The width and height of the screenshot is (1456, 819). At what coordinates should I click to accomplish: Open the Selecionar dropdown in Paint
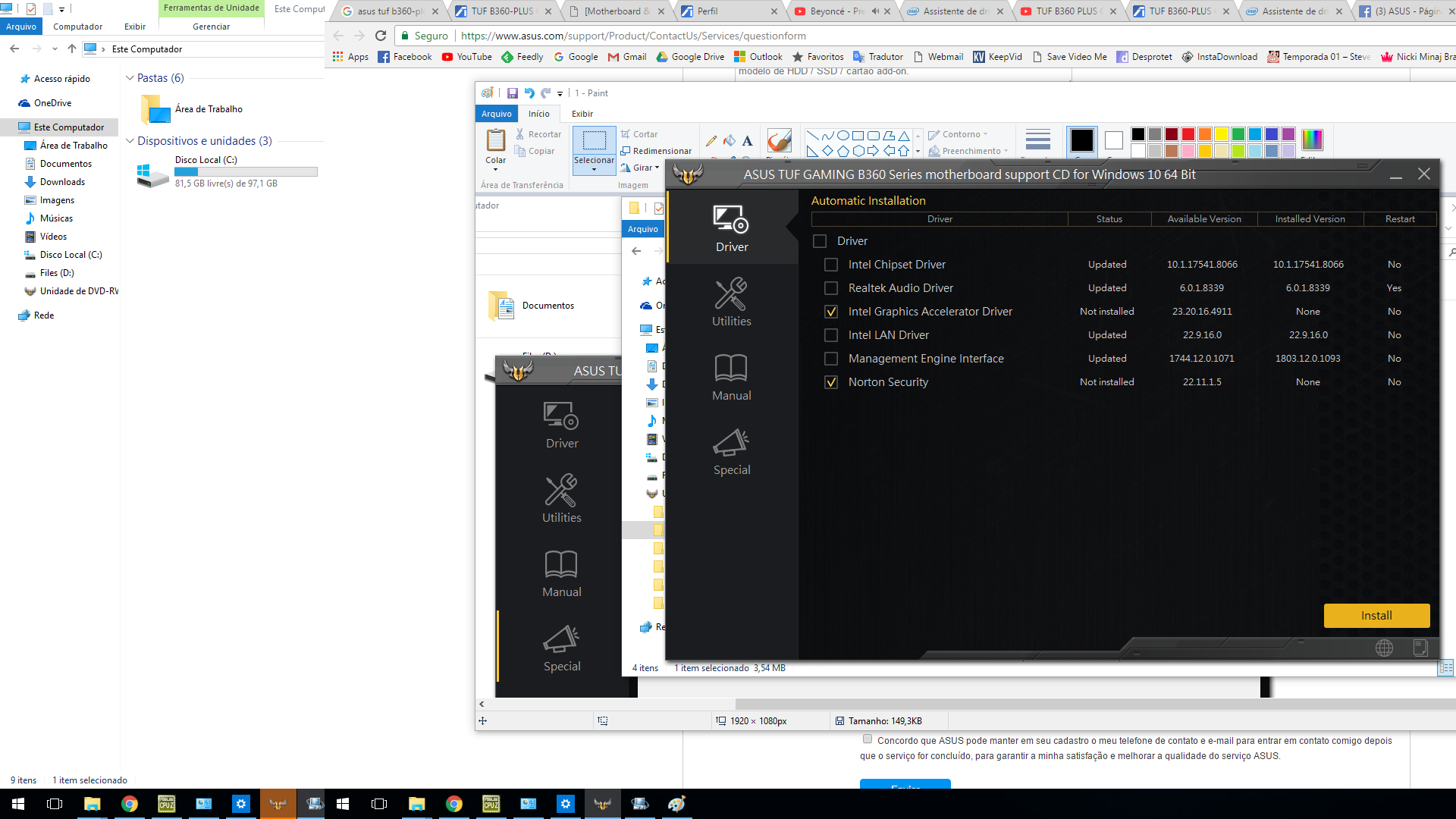(x=594, y=169)
